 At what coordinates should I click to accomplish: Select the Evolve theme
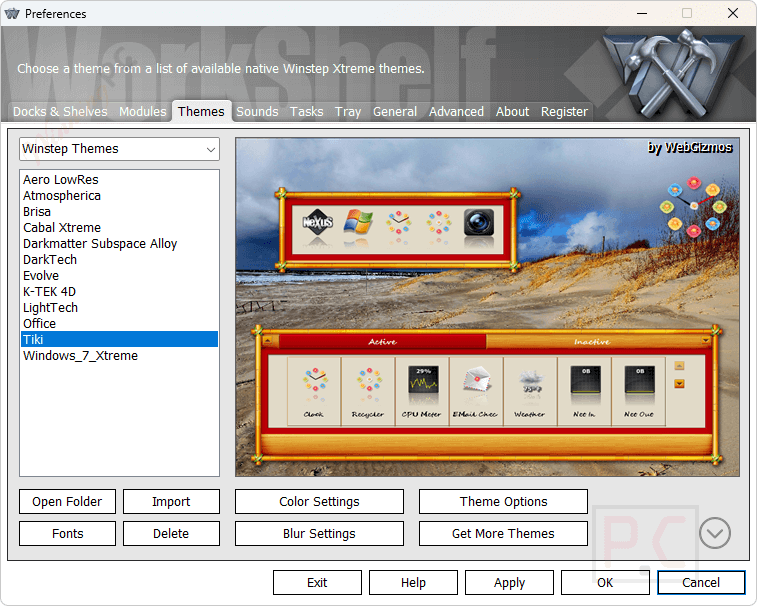119,275
